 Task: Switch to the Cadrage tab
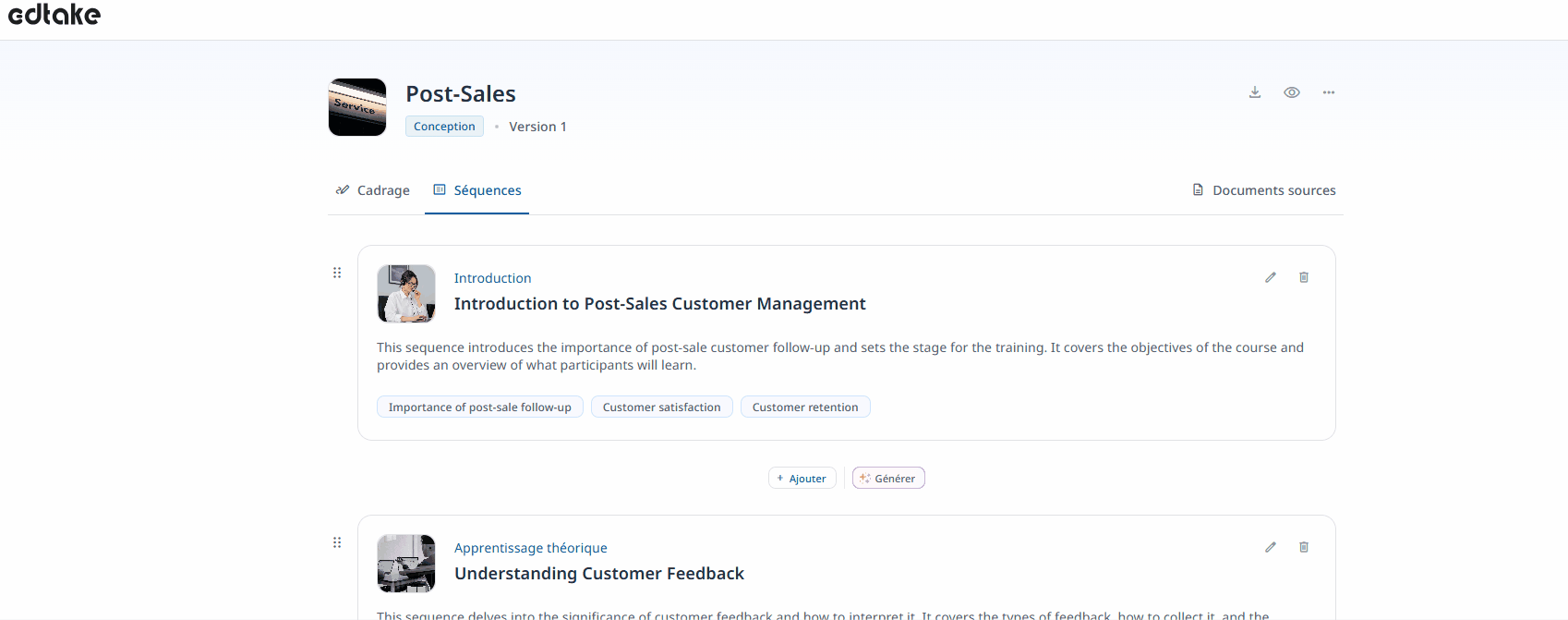tap(373, 190)
